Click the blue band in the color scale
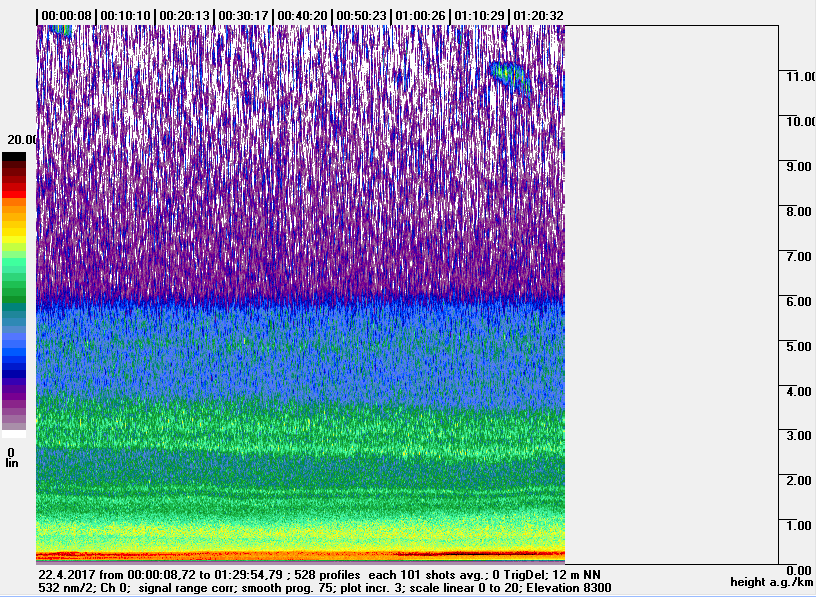816x597 pixels. (x=14, y=354)
